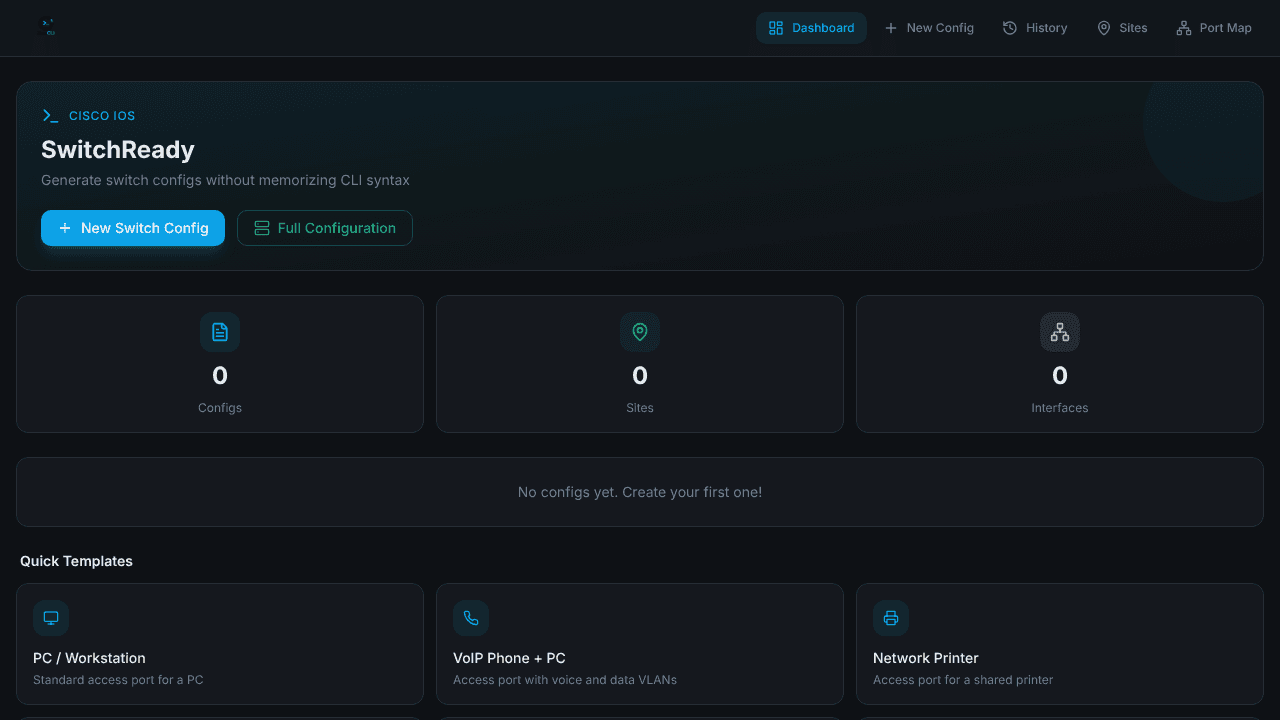Screen dimensions: 1280x720
Task: Select the Interfaces stat card label
Action: 1060,408
